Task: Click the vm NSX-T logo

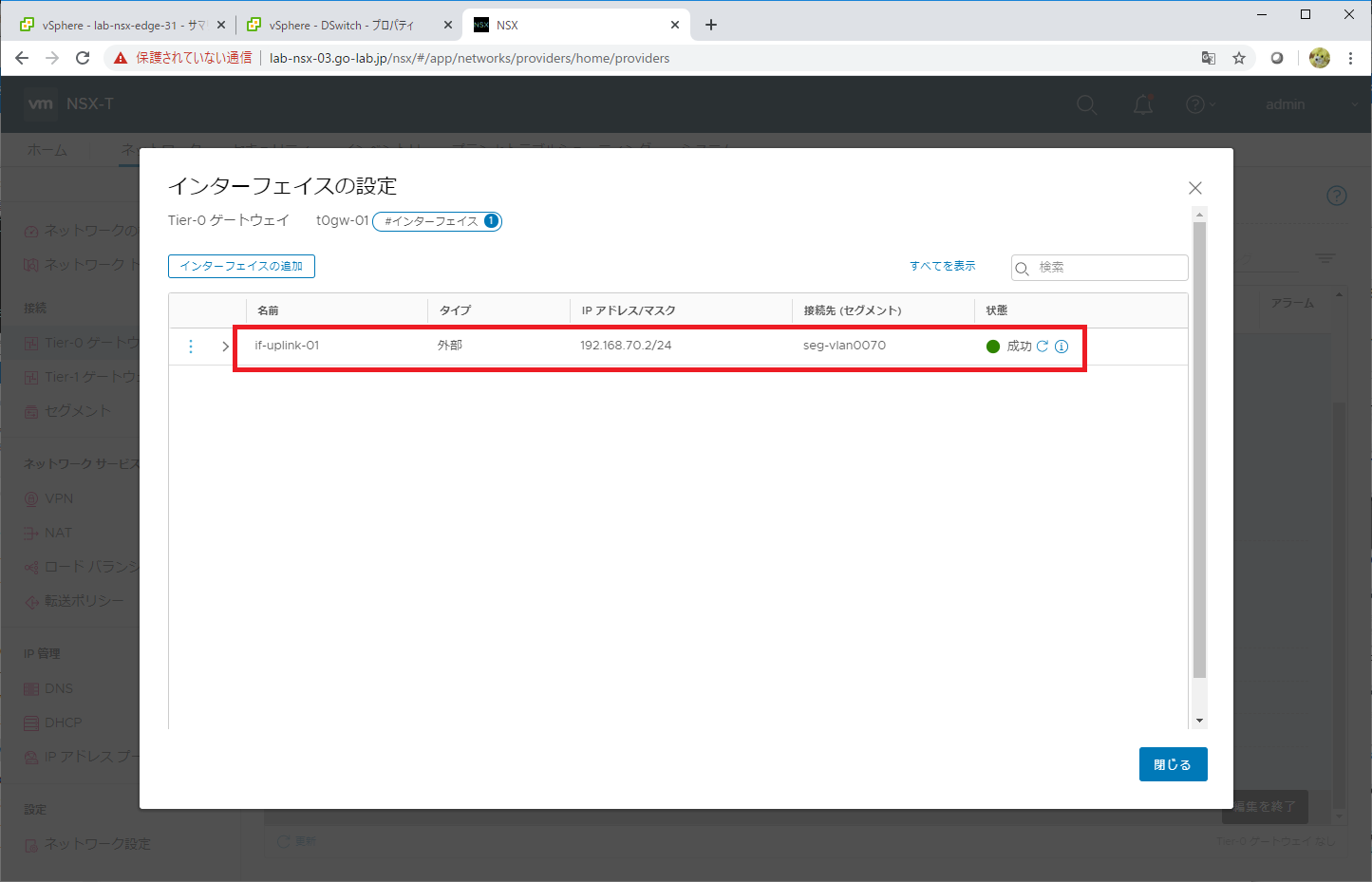Action: 69,103
